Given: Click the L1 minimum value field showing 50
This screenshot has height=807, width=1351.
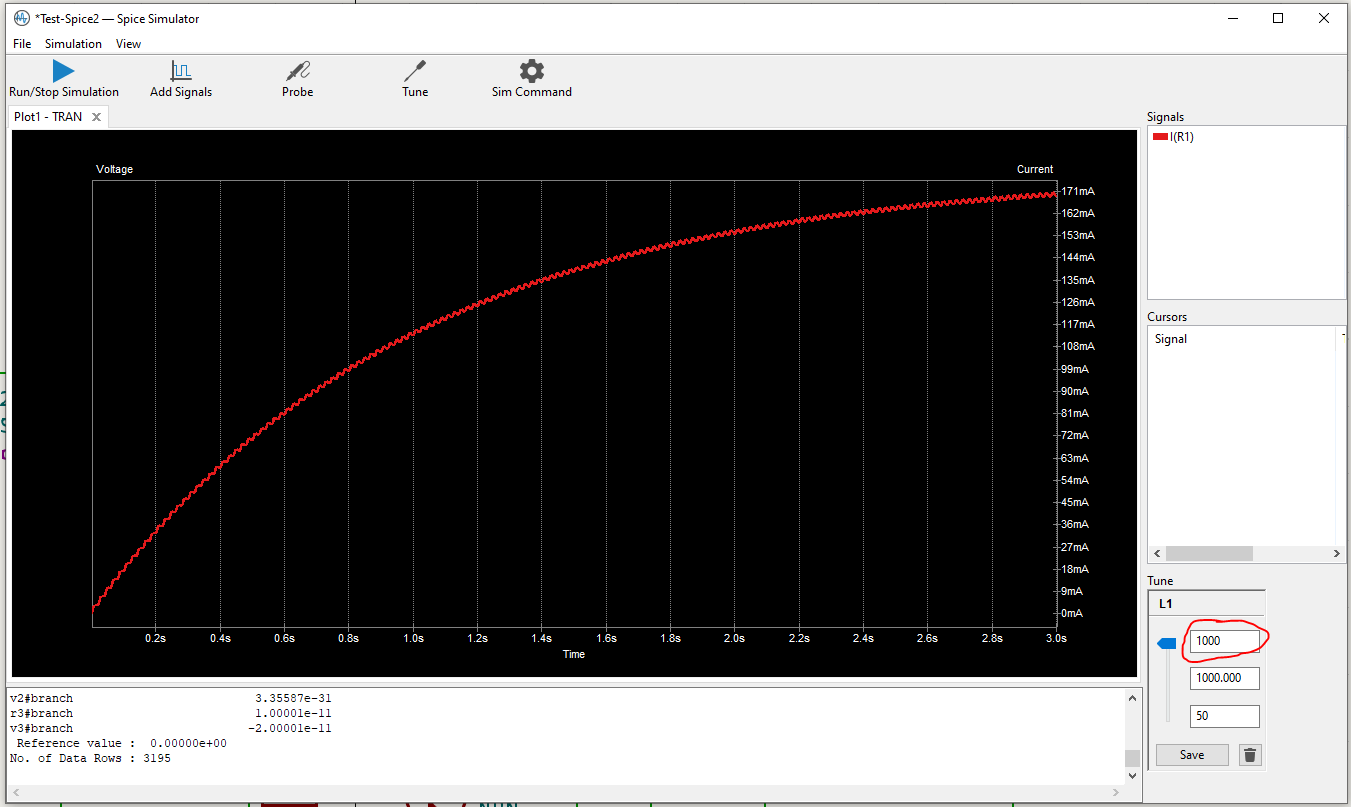Looking at the screenshot, I should coord(1224,716).
